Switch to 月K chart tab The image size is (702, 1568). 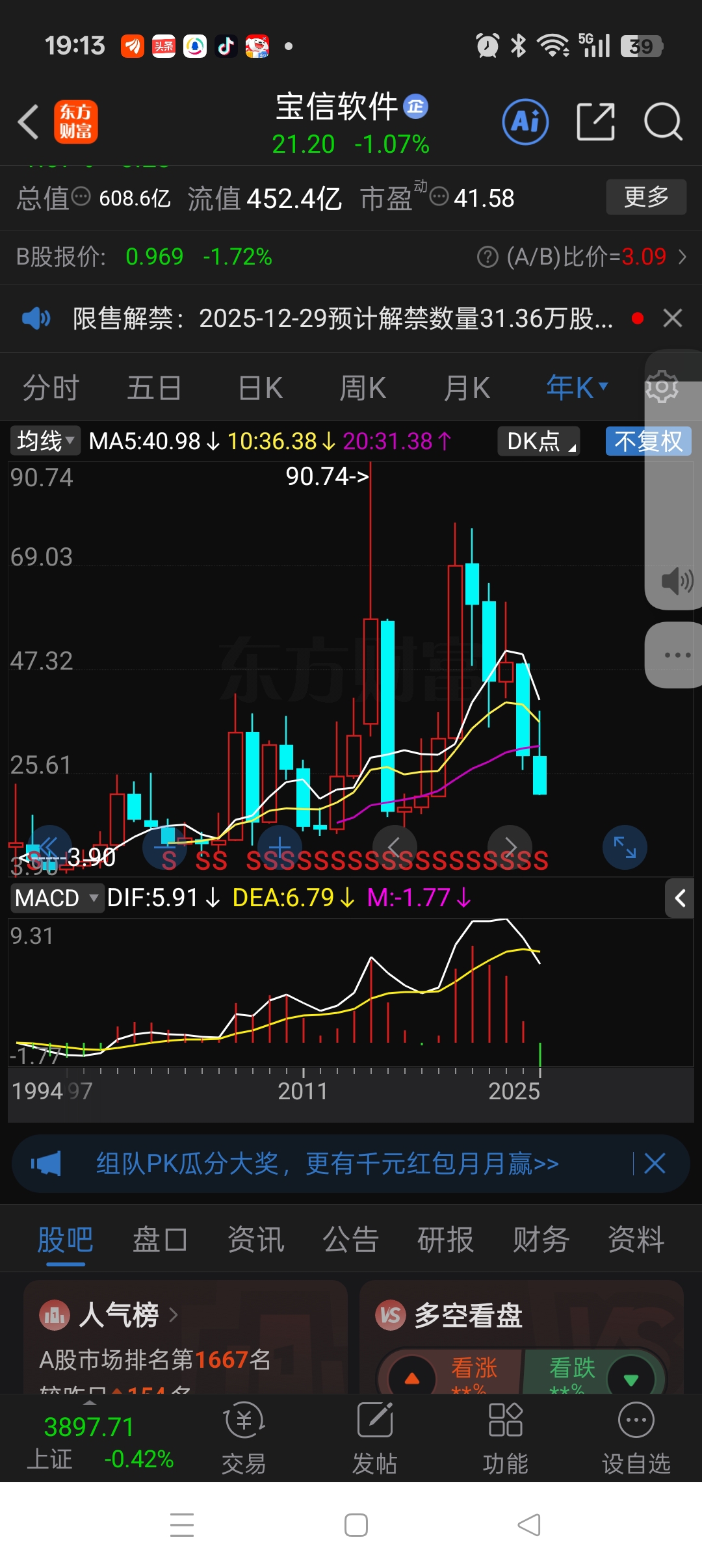click(467, 388)
